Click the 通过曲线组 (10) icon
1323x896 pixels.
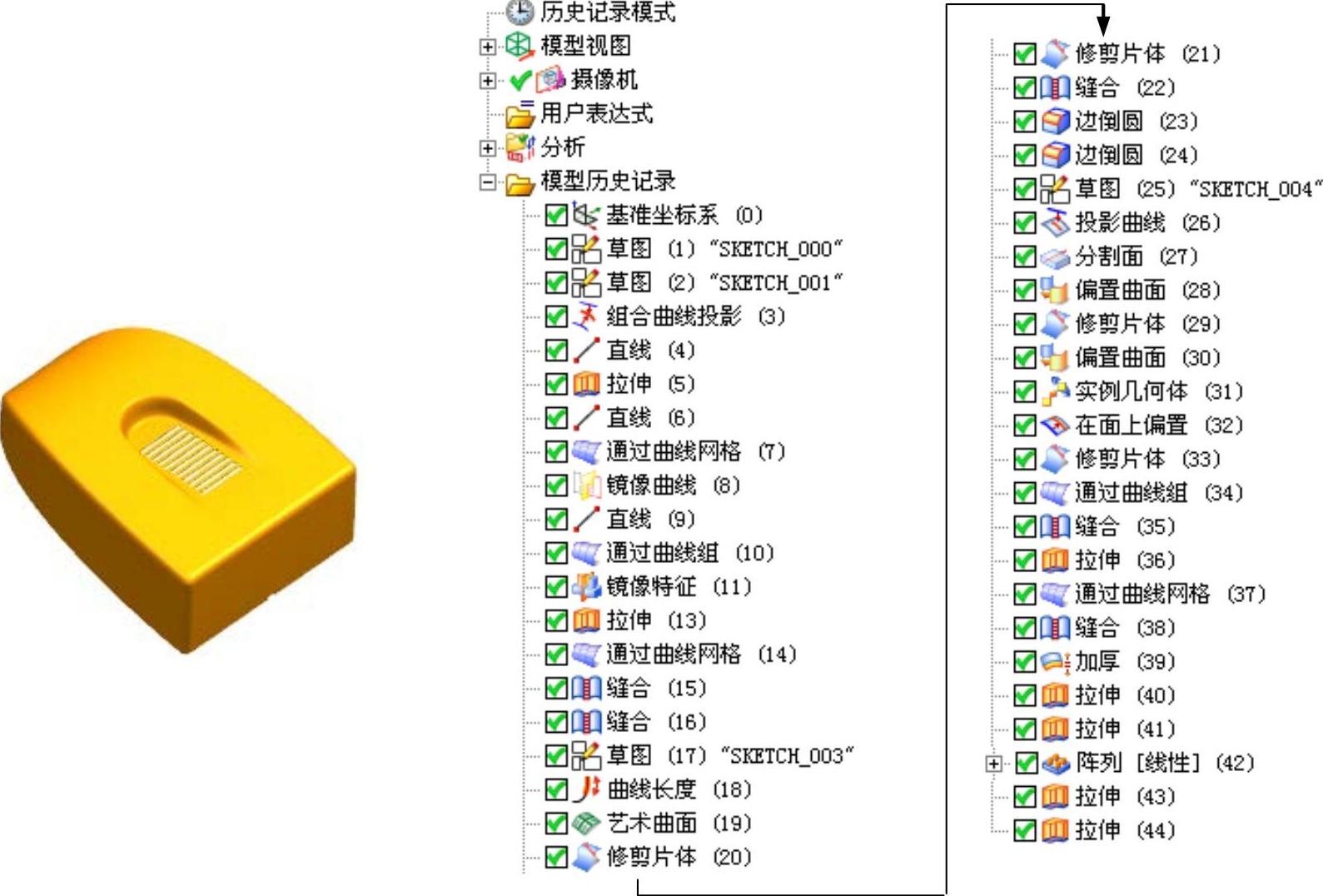tap(586, 553)
